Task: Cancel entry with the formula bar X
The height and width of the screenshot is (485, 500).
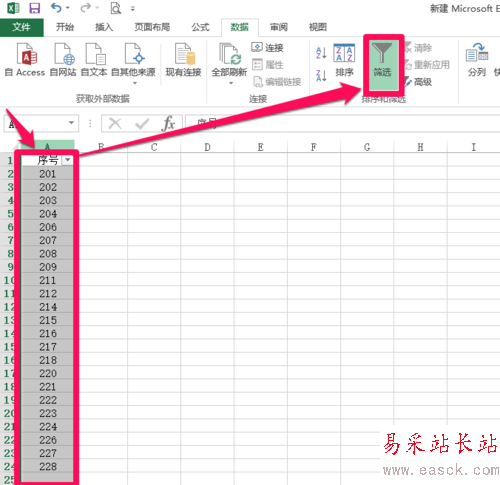Action: pyautogui.click(x=115, y=124)
